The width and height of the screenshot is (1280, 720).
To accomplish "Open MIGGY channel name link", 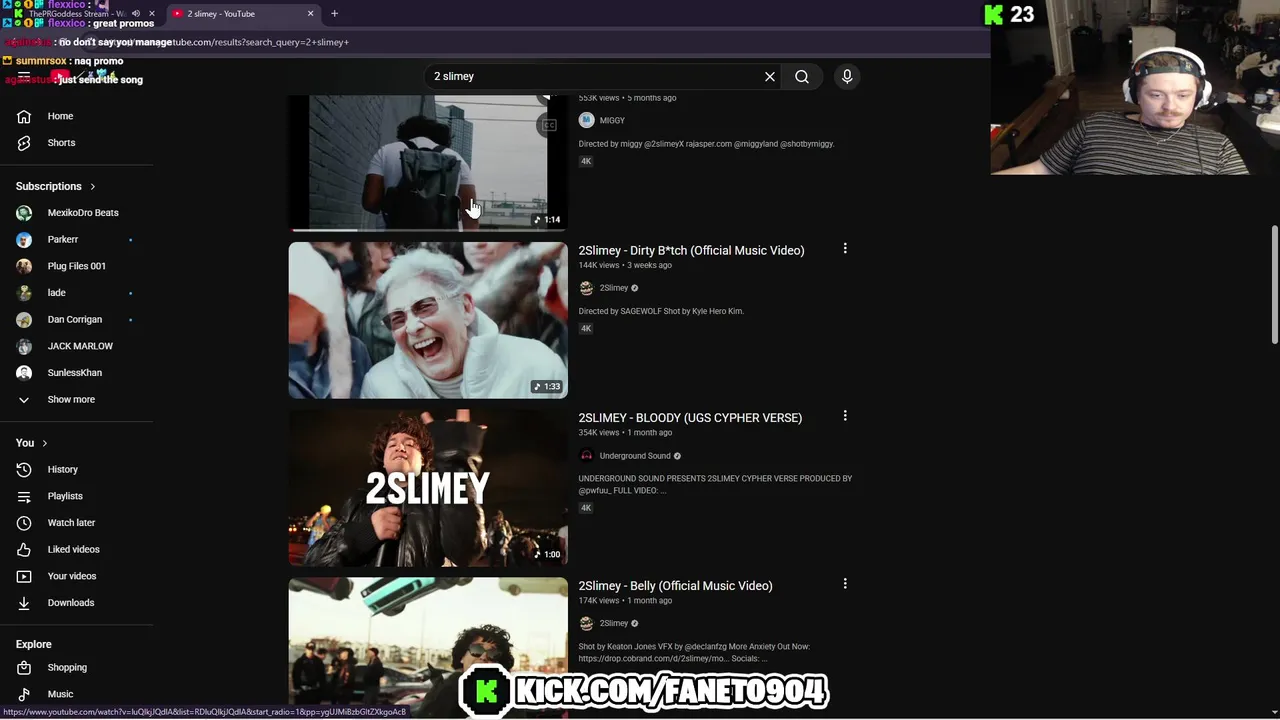I will point(612,120).
